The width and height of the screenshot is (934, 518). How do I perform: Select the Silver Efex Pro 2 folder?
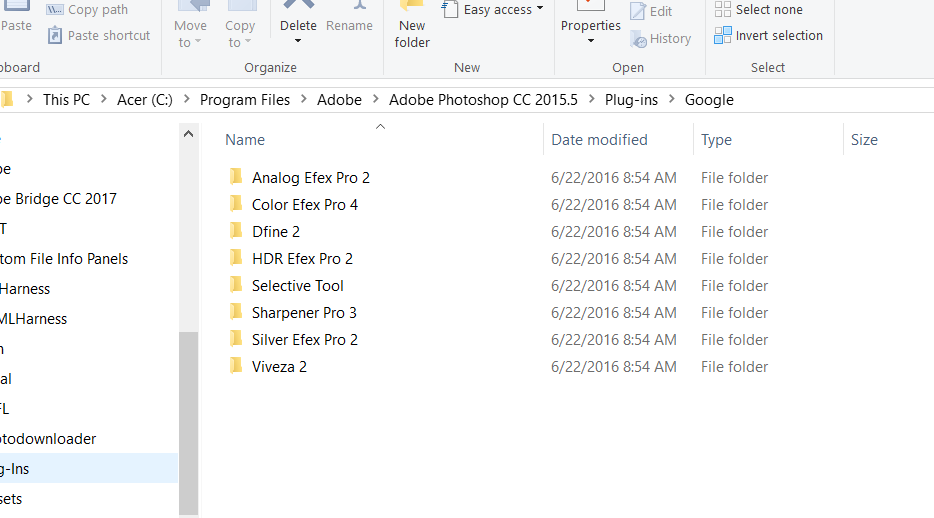click(304, 340)
